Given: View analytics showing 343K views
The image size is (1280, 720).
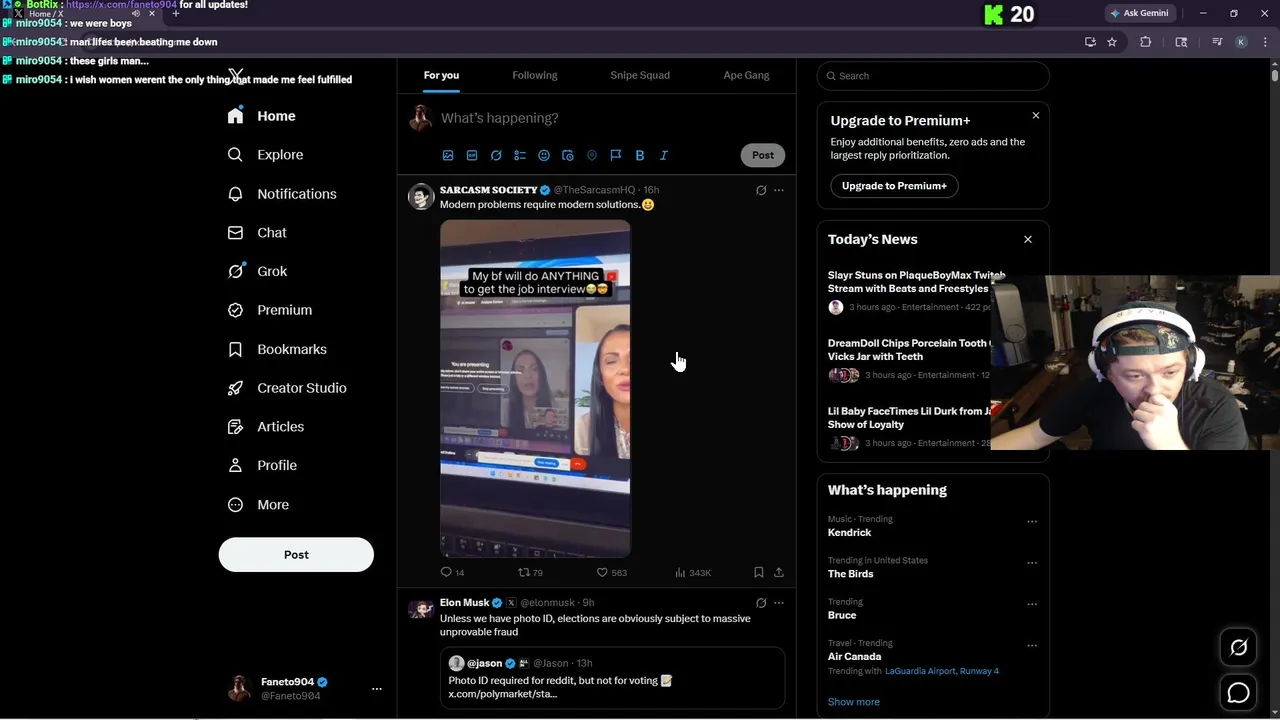Looking at the screenshot, I should (x=693, y=572).
